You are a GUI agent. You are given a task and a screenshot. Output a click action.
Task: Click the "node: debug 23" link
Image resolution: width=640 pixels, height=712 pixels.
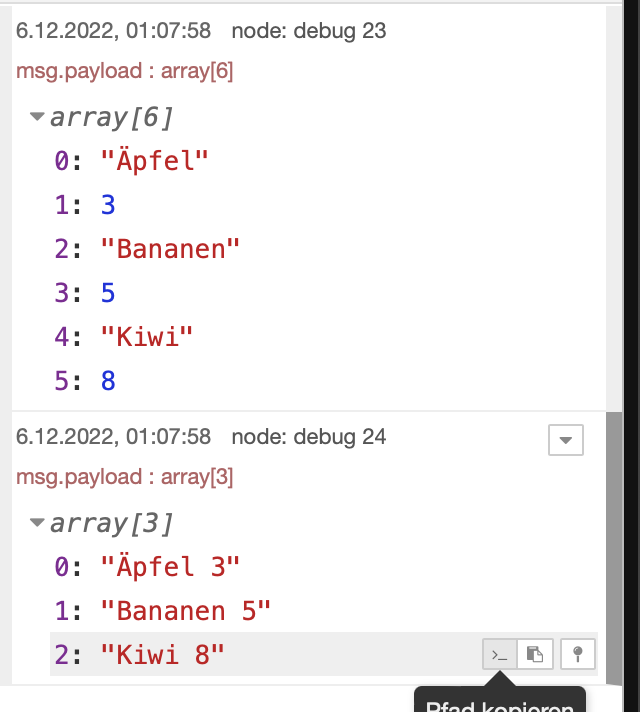click(308, 31)
